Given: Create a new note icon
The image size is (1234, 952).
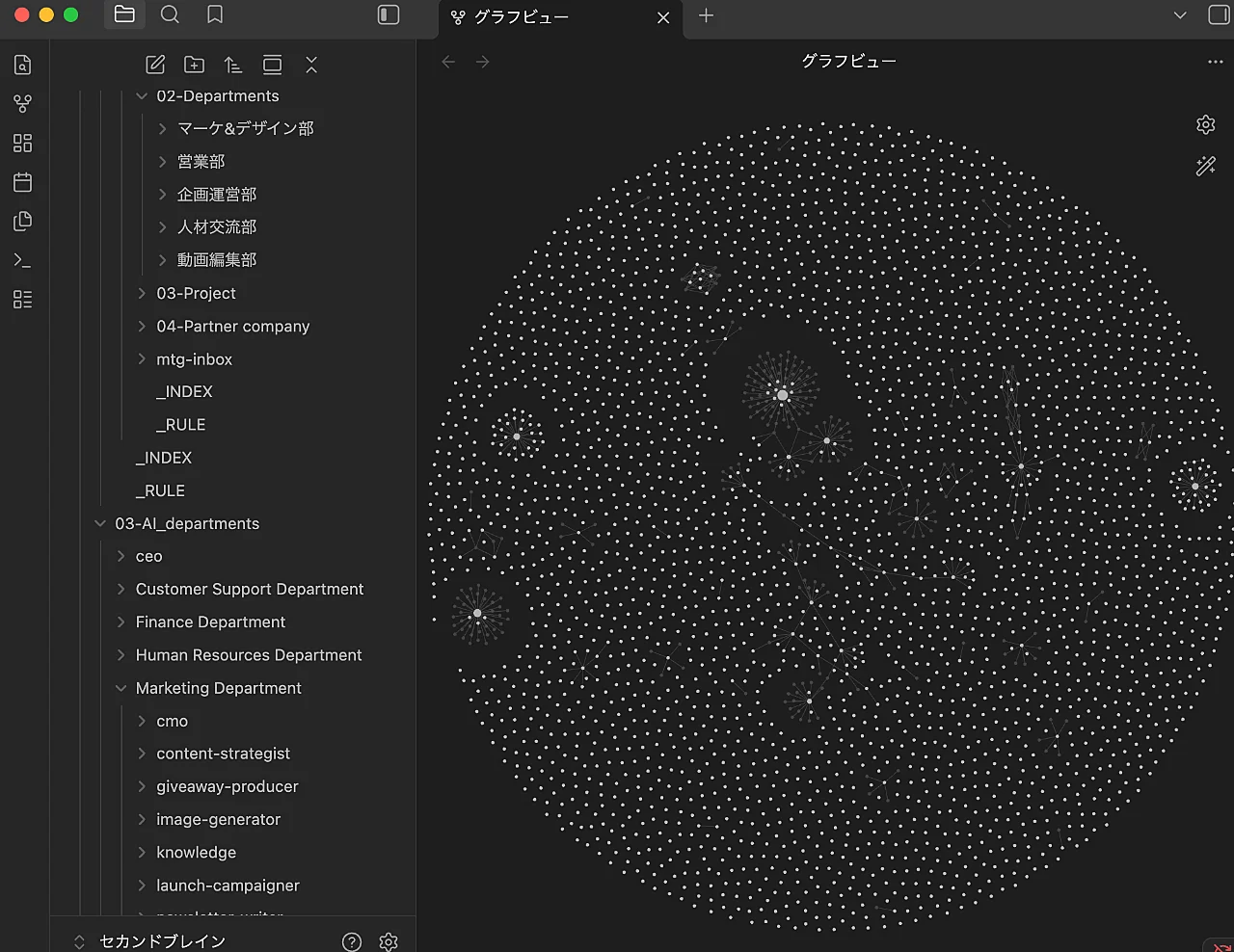Looking at the screenshot, I should pos(155,65).
